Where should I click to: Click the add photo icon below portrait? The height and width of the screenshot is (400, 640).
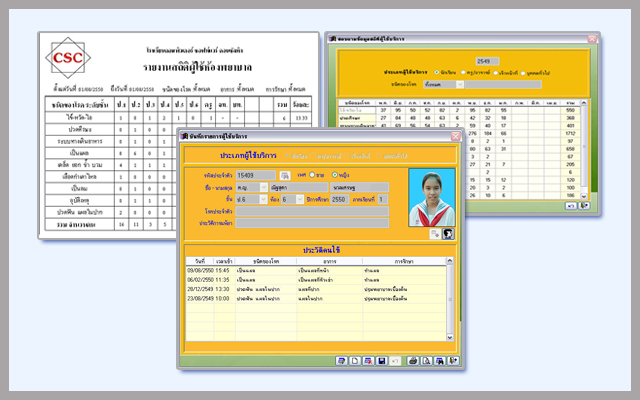point(435,234)
